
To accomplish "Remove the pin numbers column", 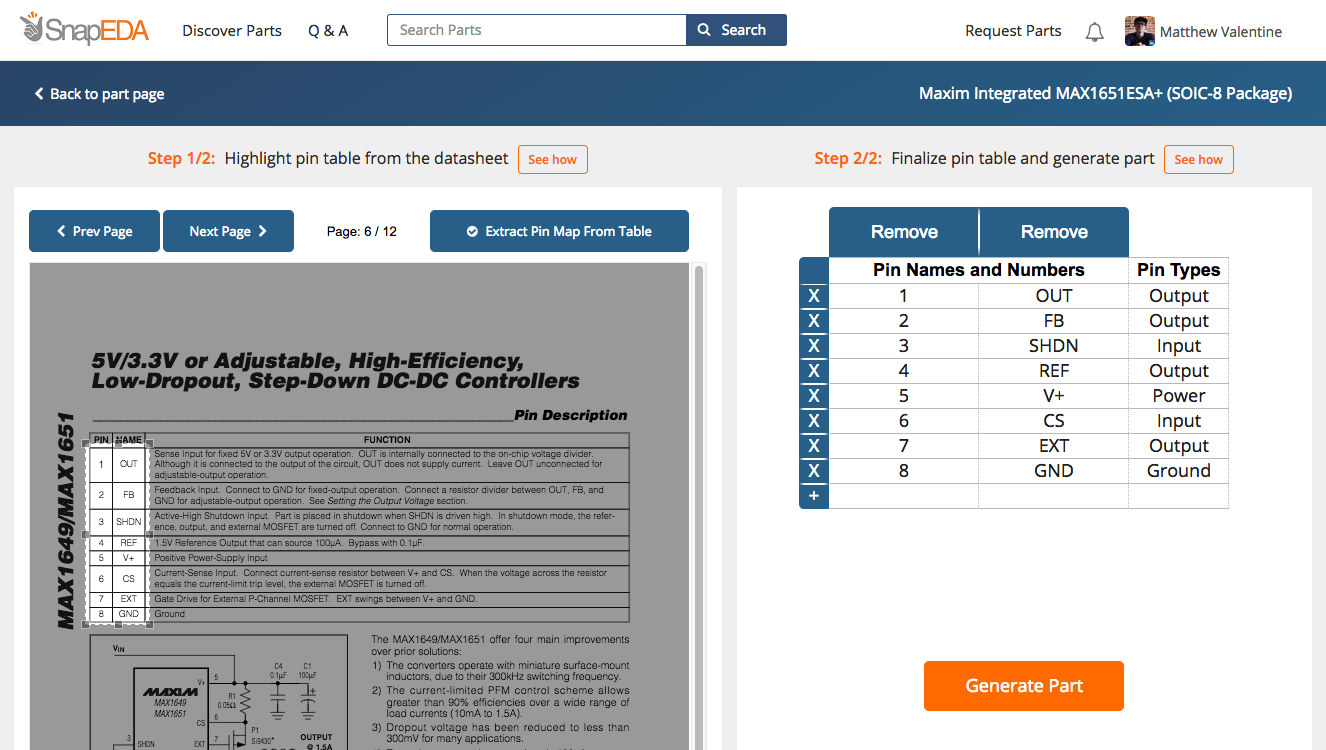I will tap(904, 232).
